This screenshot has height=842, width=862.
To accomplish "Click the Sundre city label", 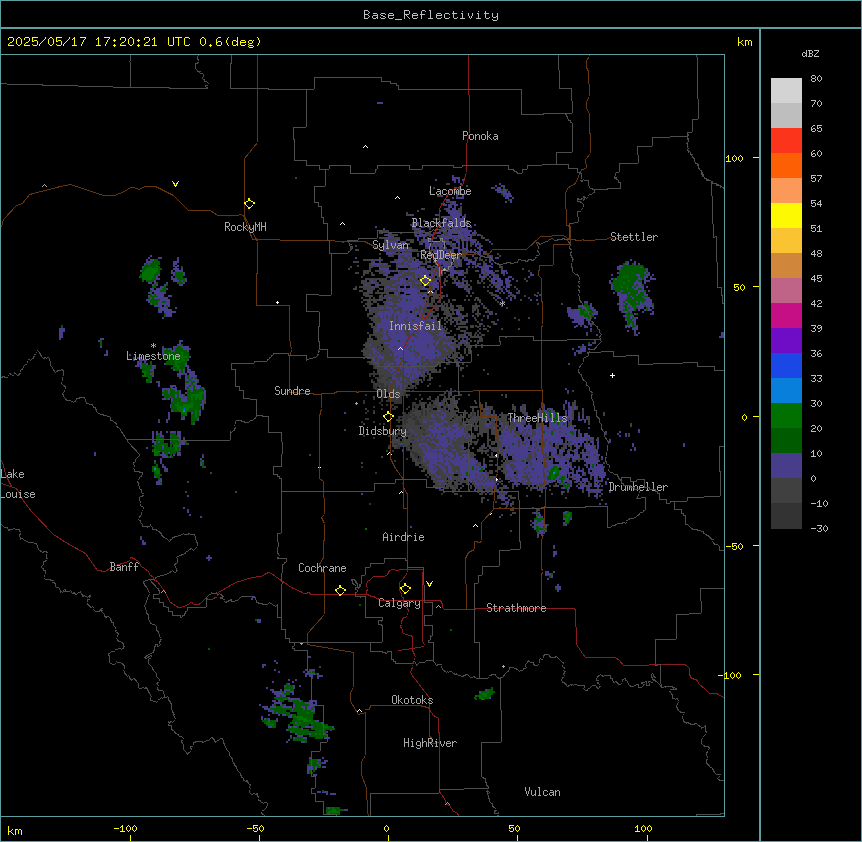I will [292, 391].
